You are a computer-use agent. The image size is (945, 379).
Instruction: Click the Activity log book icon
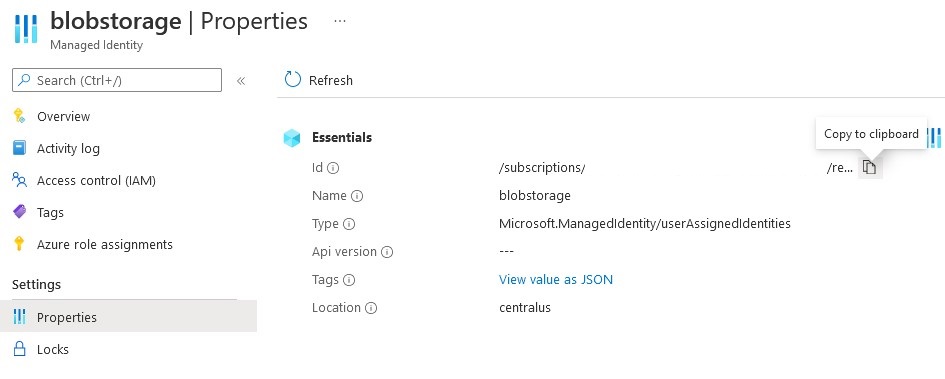[19, 148]
